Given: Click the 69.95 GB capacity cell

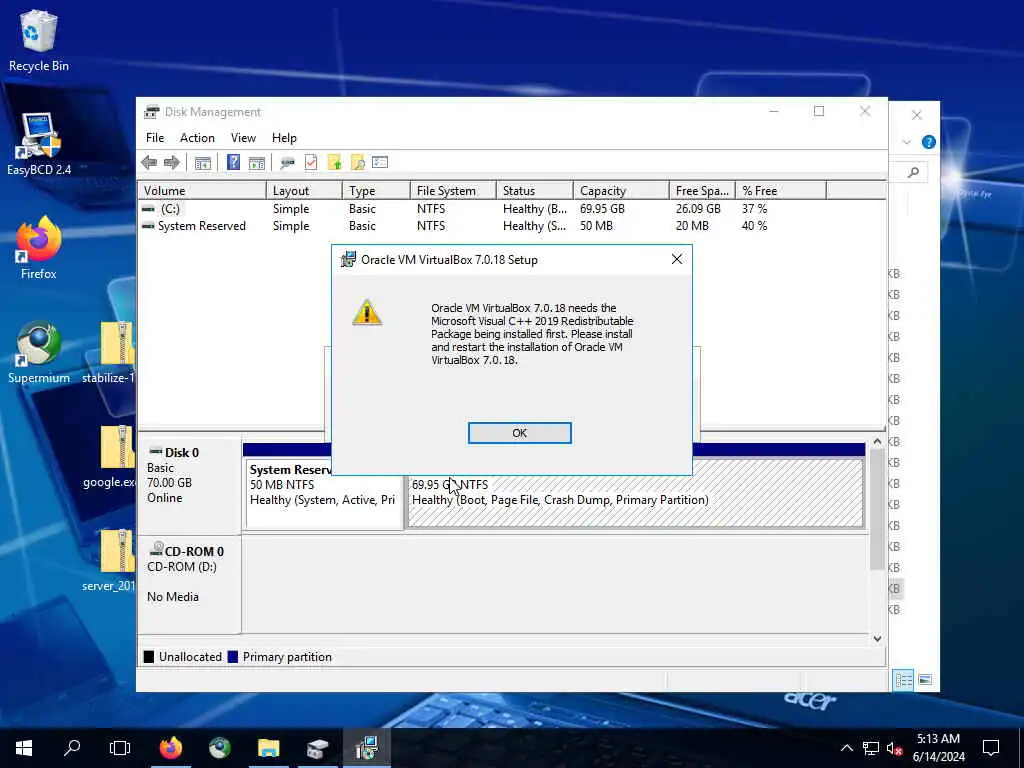Looking at the screenshot, I should tap(602, 209).
